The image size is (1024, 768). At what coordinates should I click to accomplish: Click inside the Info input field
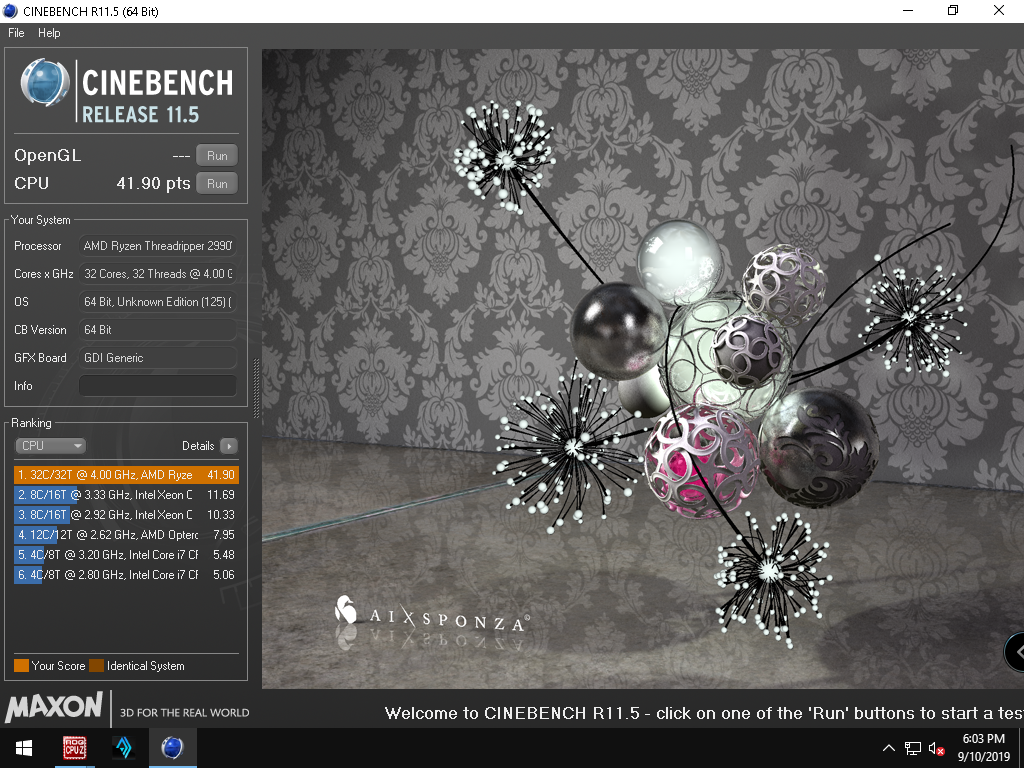(157, 386)
